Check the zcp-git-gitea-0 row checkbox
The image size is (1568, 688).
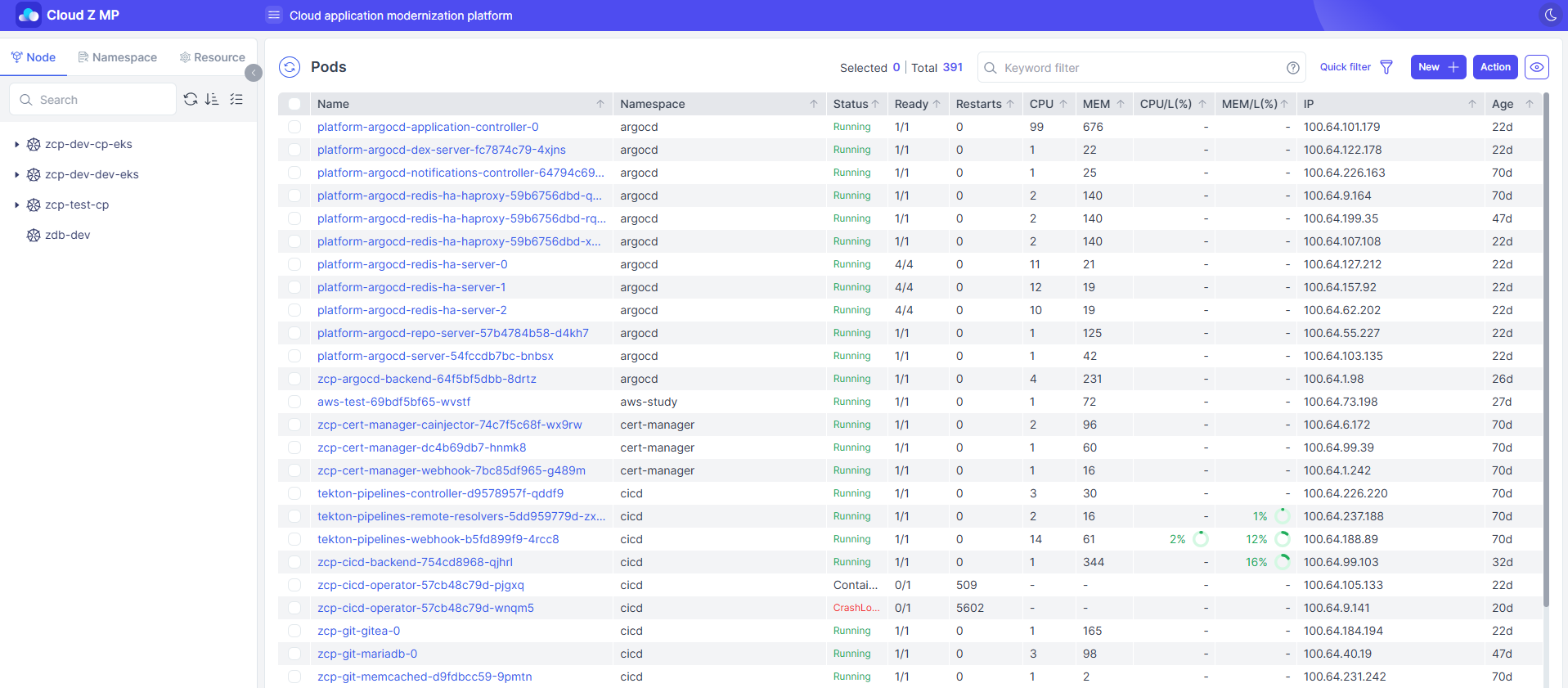[x=294, y=631]
